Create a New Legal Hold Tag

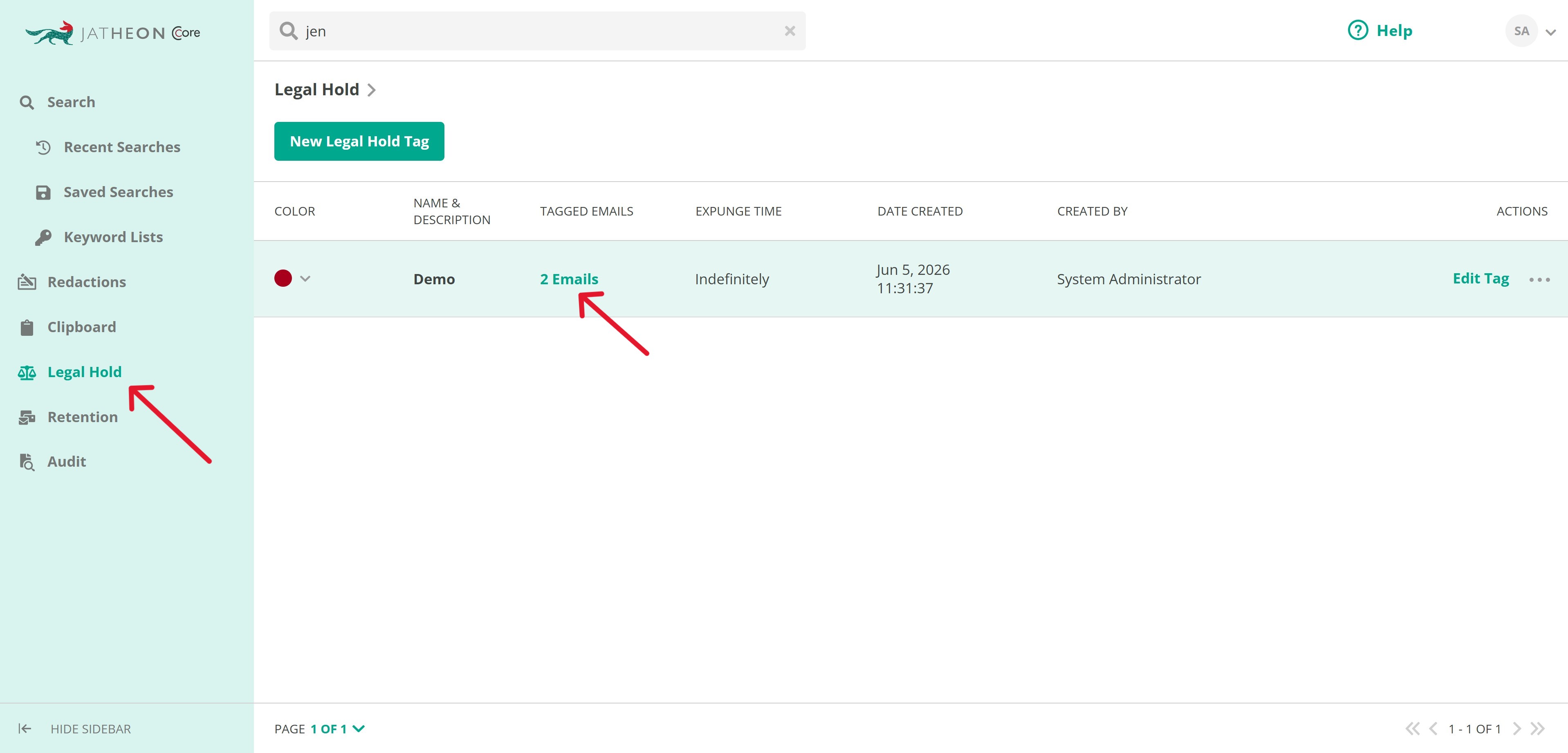point(359,141)
